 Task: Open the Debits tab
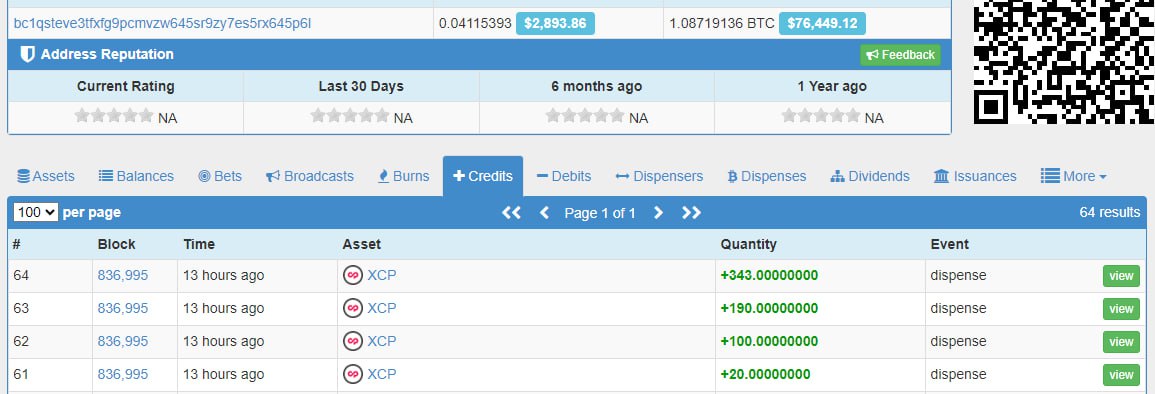pos(564,176)
